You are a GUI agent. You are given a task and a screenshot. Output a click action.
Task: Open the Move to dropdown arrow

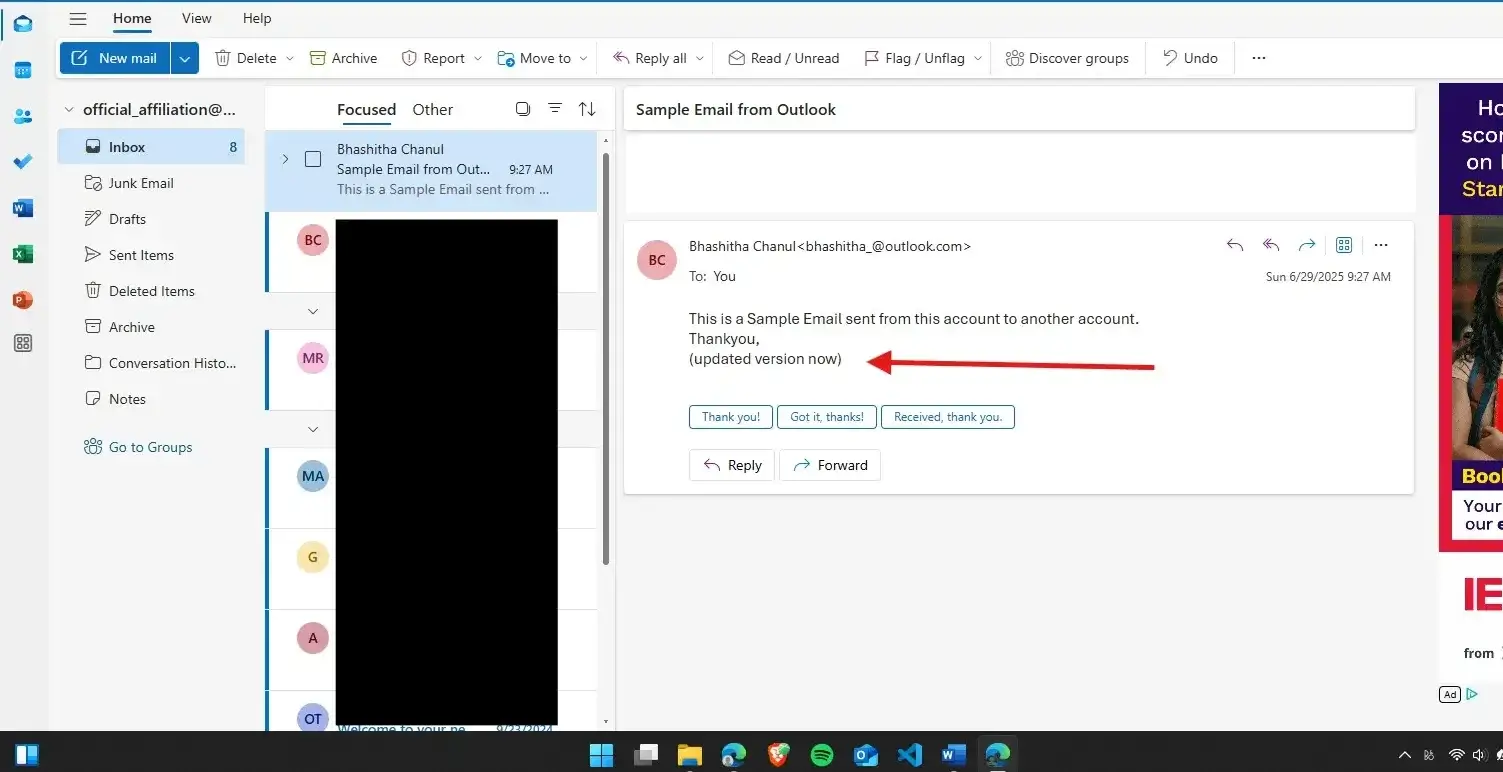(x=583, y=58)
